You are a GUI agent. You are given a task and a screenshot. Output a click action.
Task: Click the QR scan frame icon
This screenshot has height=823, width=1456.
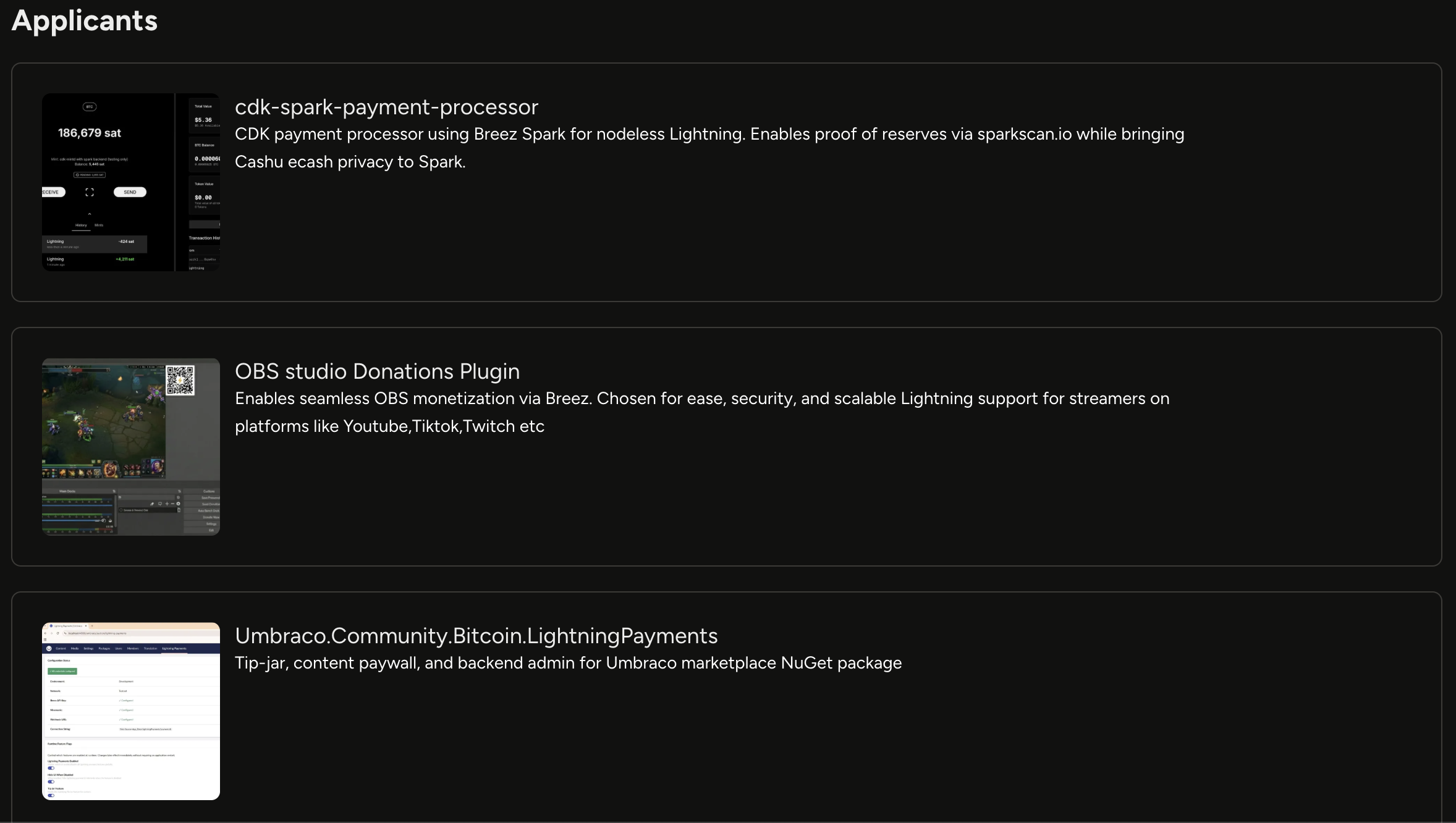90,192
